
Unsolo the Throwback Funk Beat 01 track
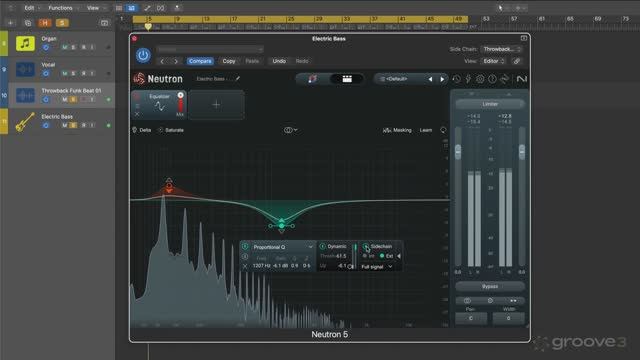[73, 100]
